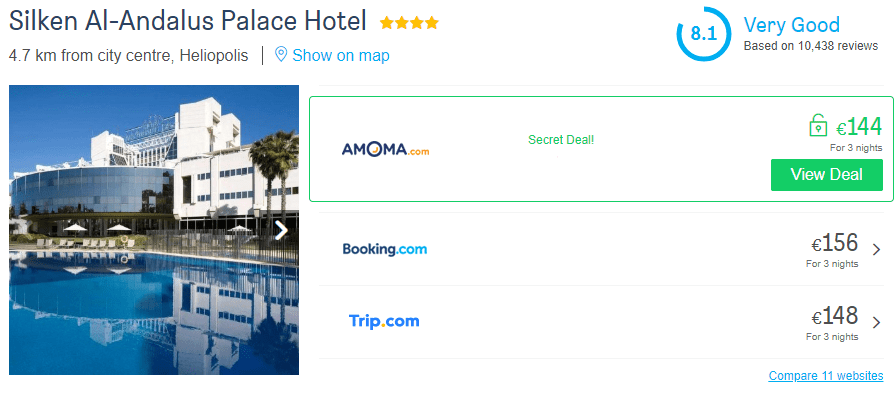The width and height of the screenshot is (896, 395).
Task: Click the Very Good rating label
Action: point(791,25)
